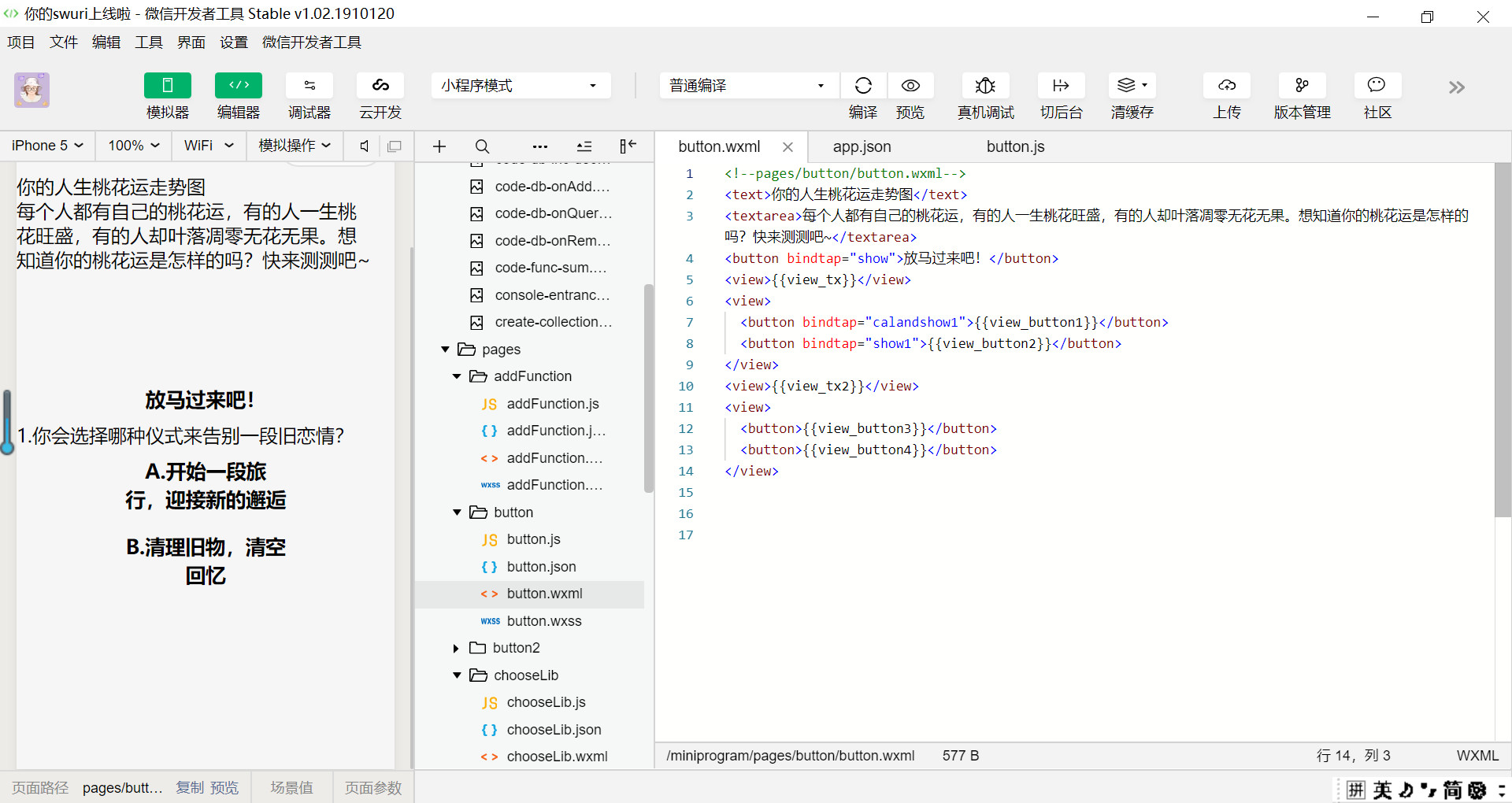Open cloud development (云开发)

point(380,86)
